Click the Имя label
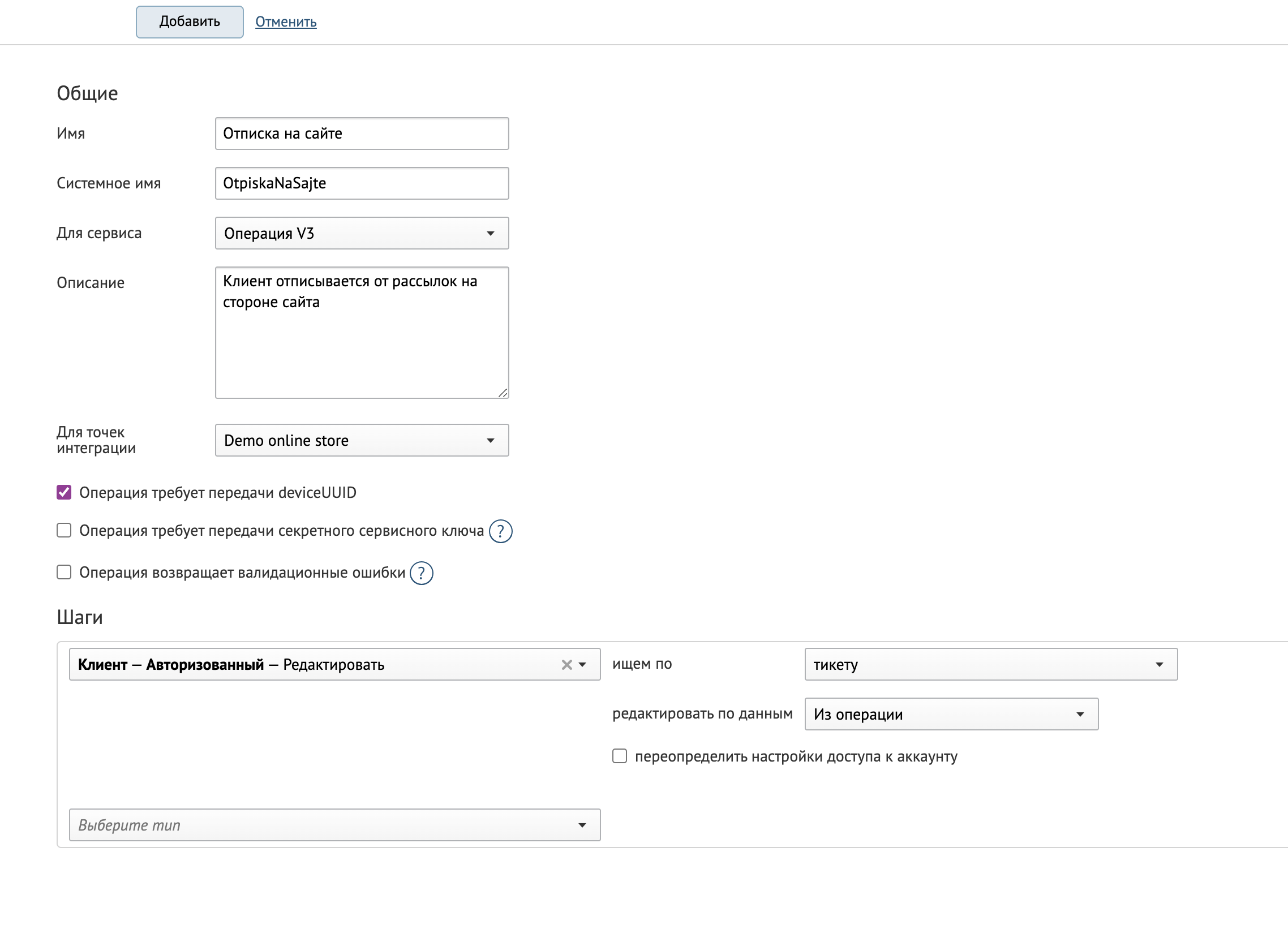 pyautogui.click(x=71, y=134)
